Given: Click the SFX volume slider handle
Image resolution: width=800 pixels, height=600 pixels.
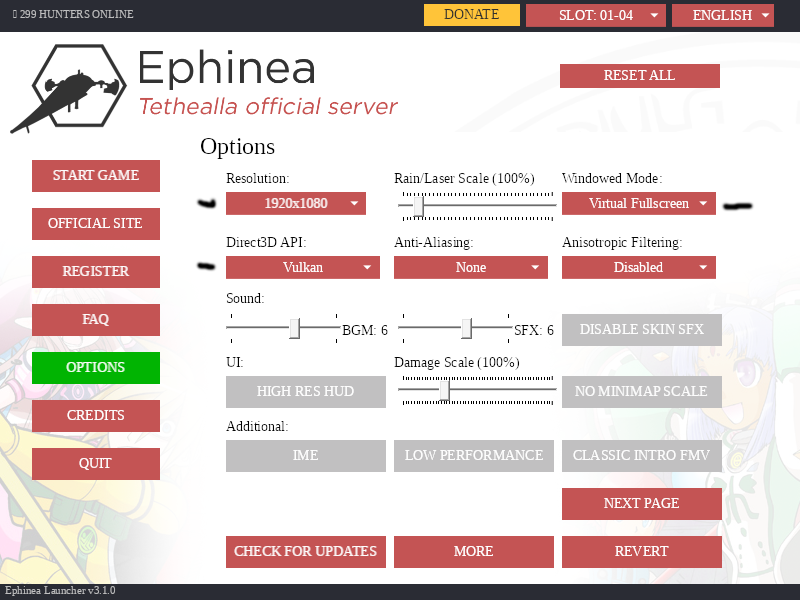Looking at the screenshot, I should pos(466,328).
